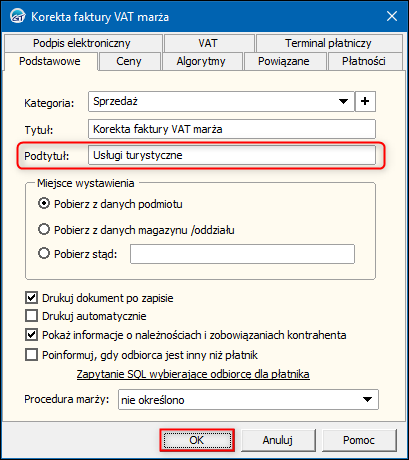The image size is (409, 460).
Task: Switch to the Ceny tab
Action: 129,61
